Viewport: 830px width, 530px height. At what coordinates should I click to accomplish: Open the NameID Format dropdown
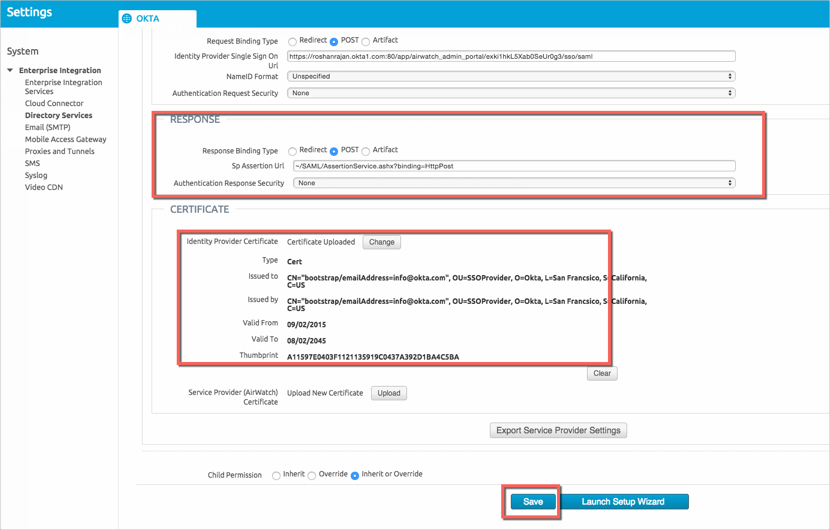click(511, 76)
